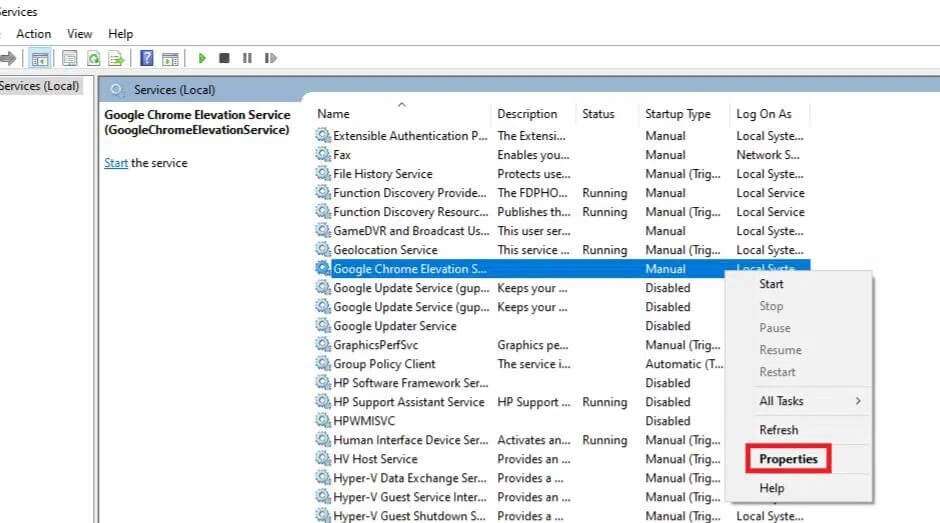Image resolution: width=940 pixels, height=523 pixels.
Task: Click the green refresh toolbar icon
Action: 94,58
